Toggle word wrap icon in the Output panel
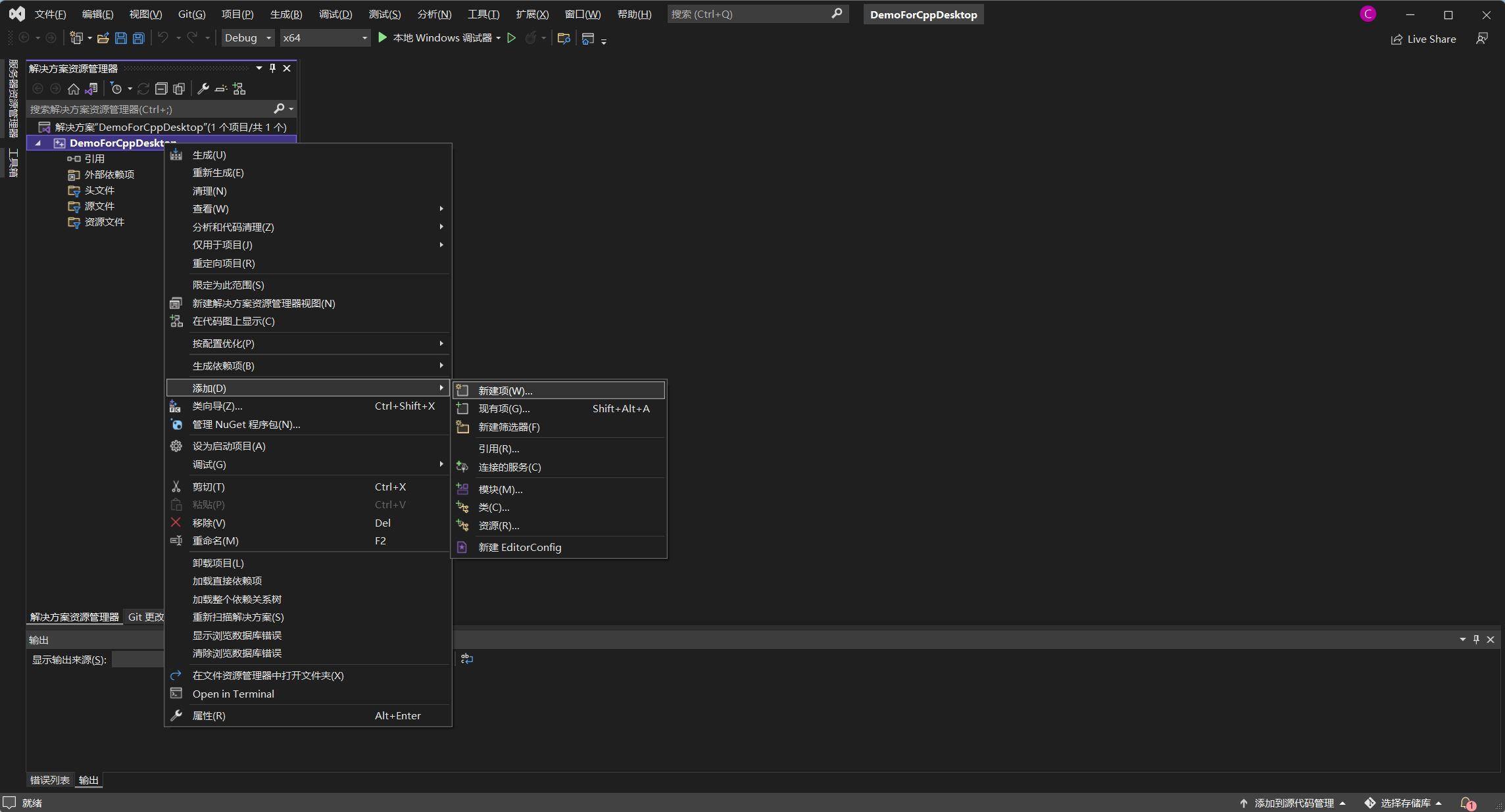The image size is (1505, 812). tap(466, 659)
